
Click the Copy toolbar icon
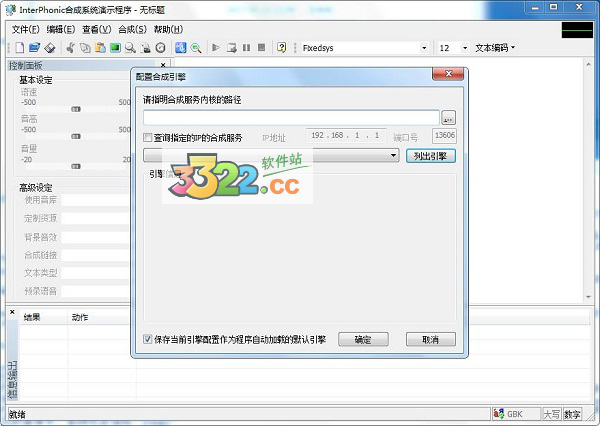[x=85, y=48]
